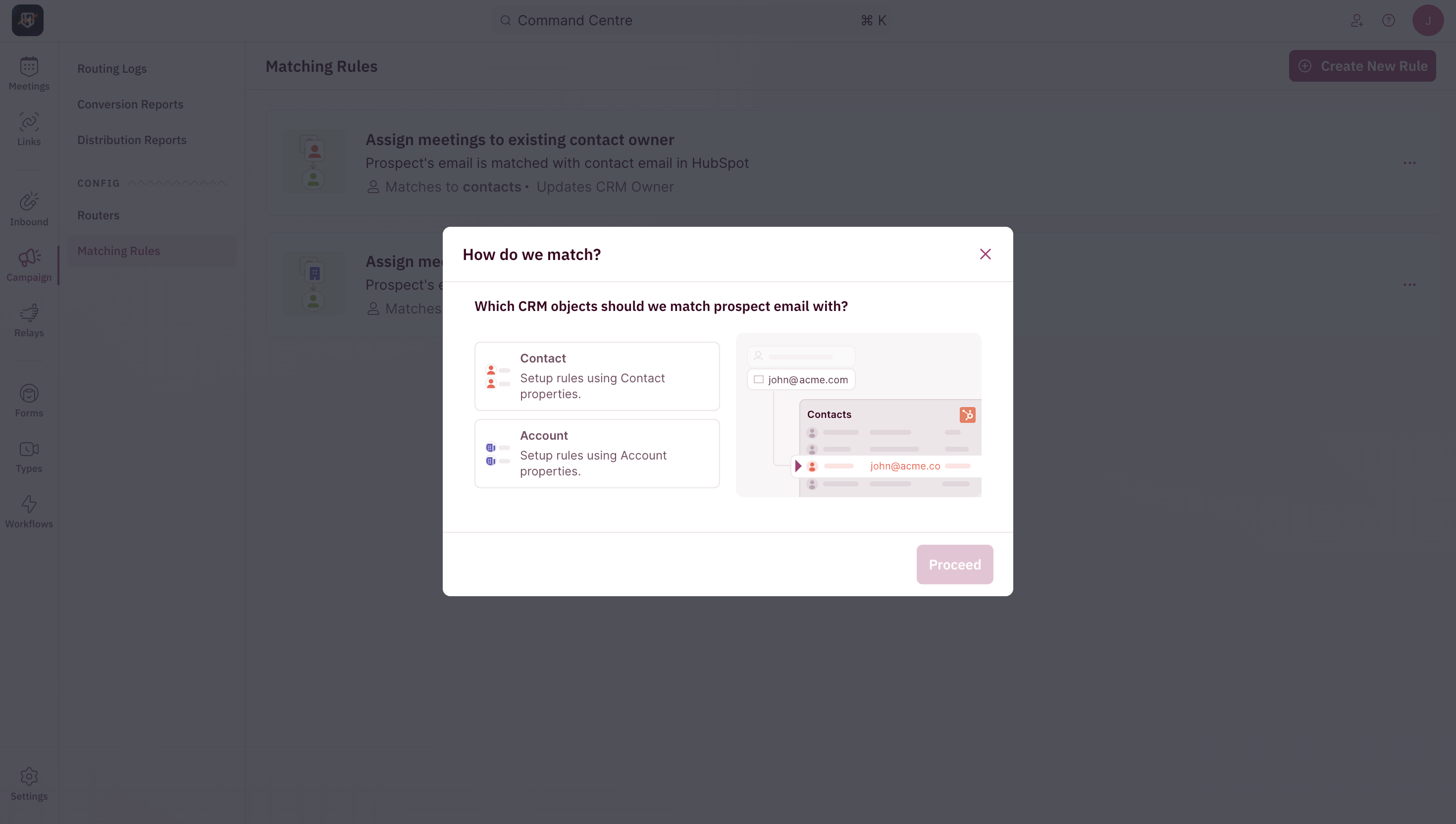Select the Account CRM object option
The width and height of the screenshot is (1456, 824).
pyautogui.click(x=597, y=453)
